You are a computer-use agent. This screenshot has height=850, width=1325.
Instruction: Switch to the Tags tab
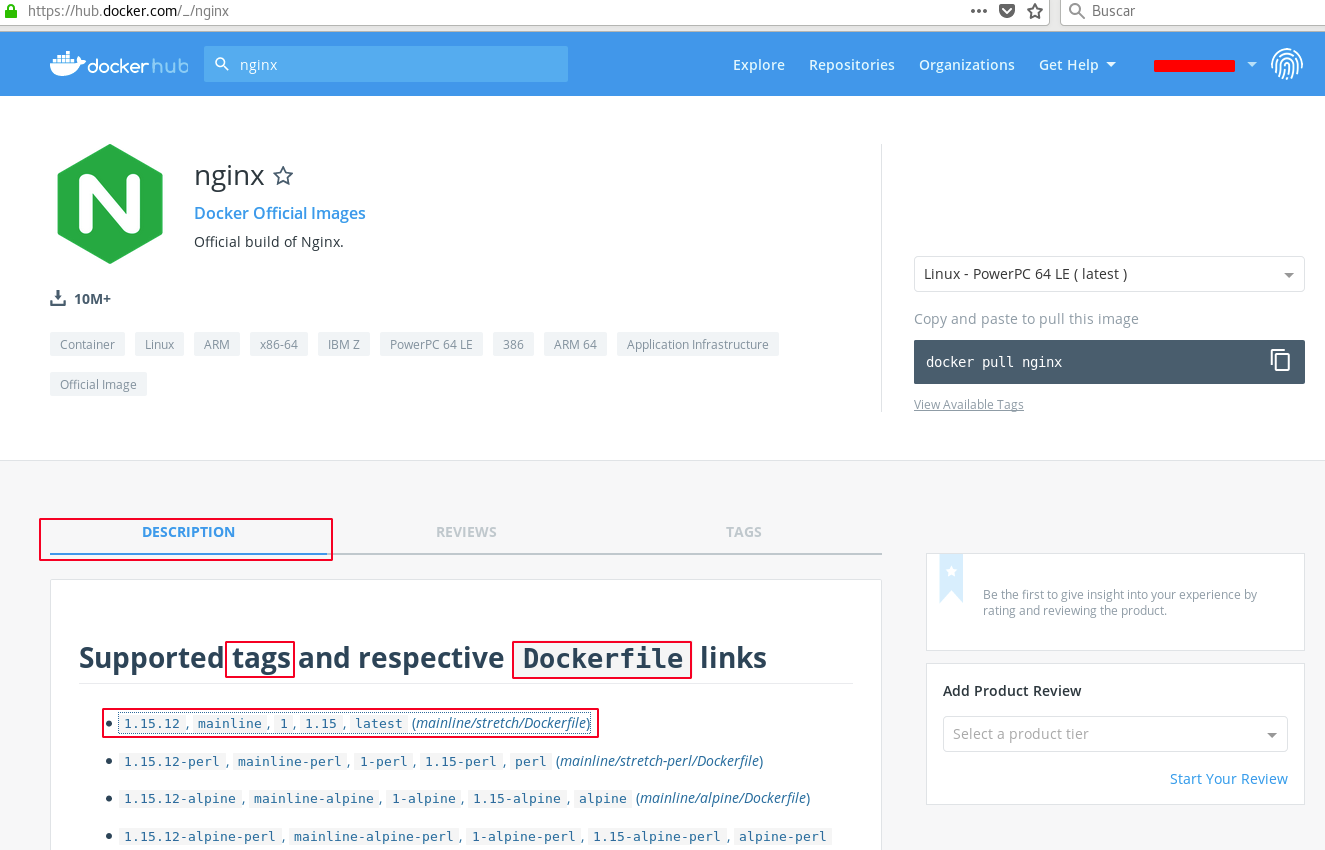coord(743,532)
